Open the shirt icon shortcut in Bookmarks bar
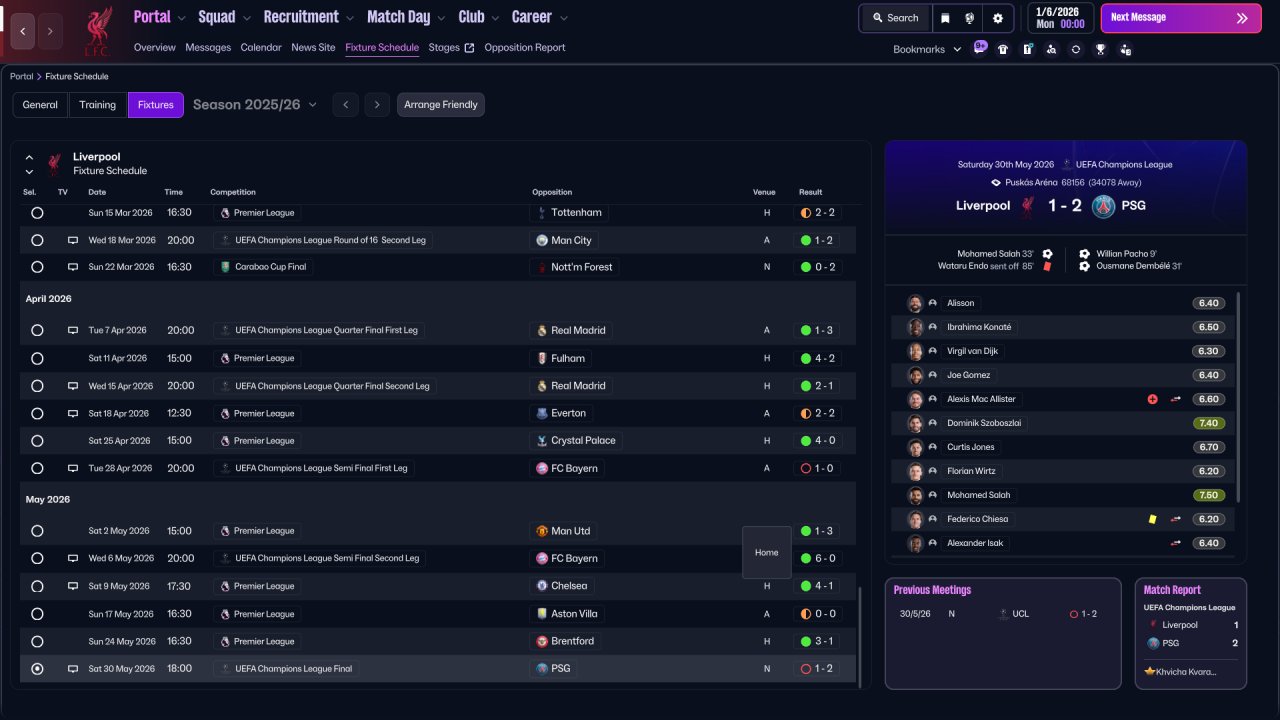This screenshot has height=720, width=1280. pos(1003,49)
